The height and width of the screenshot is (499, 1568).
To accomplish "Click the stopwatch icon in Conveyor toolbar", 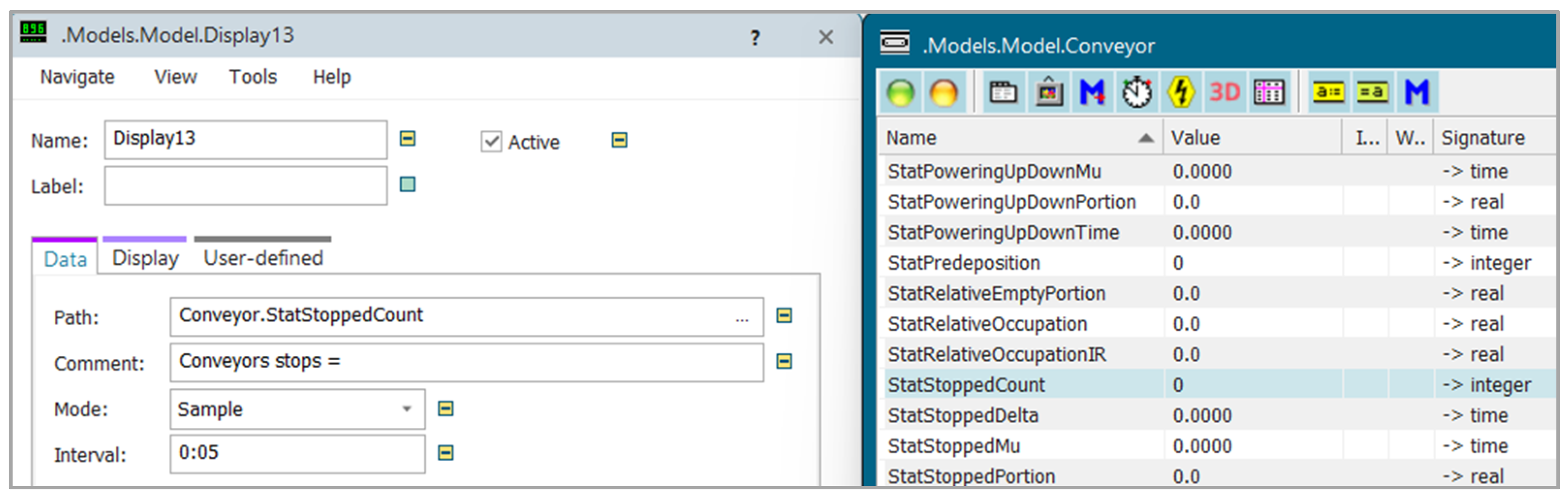I will 1136,93.
